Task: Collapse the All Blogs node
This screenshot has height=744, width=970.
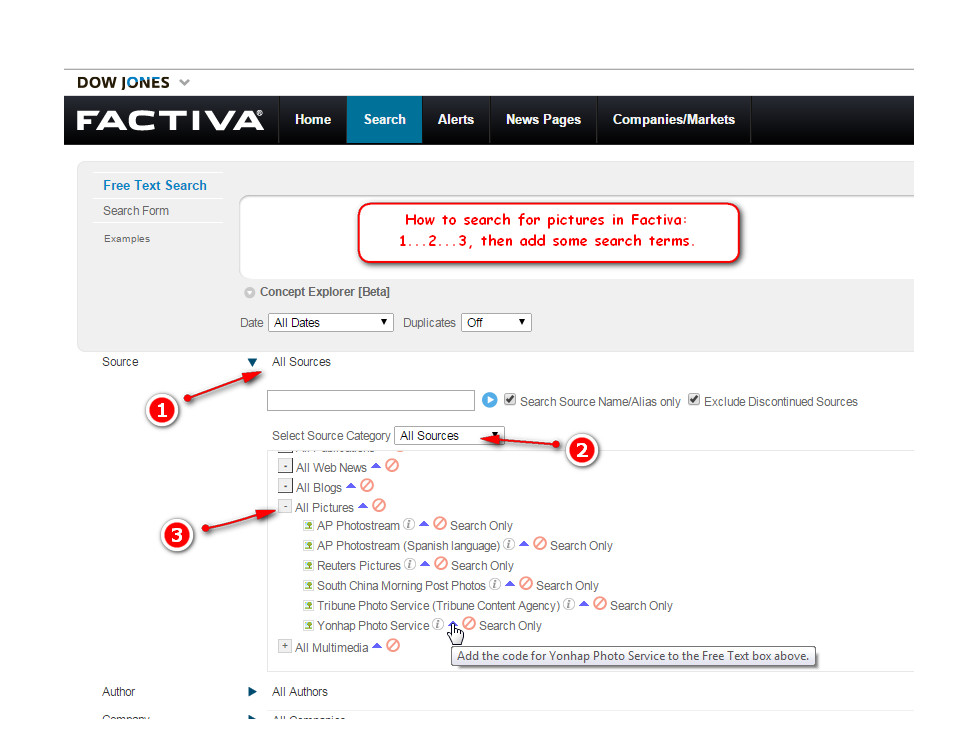Action: point(285,485)
